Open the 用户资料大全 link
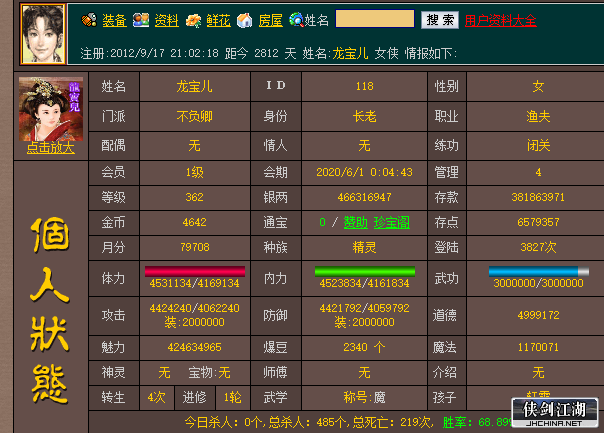The width and height of the screenshot is (604, 433). pyautogui.click(x=500, y=20)
